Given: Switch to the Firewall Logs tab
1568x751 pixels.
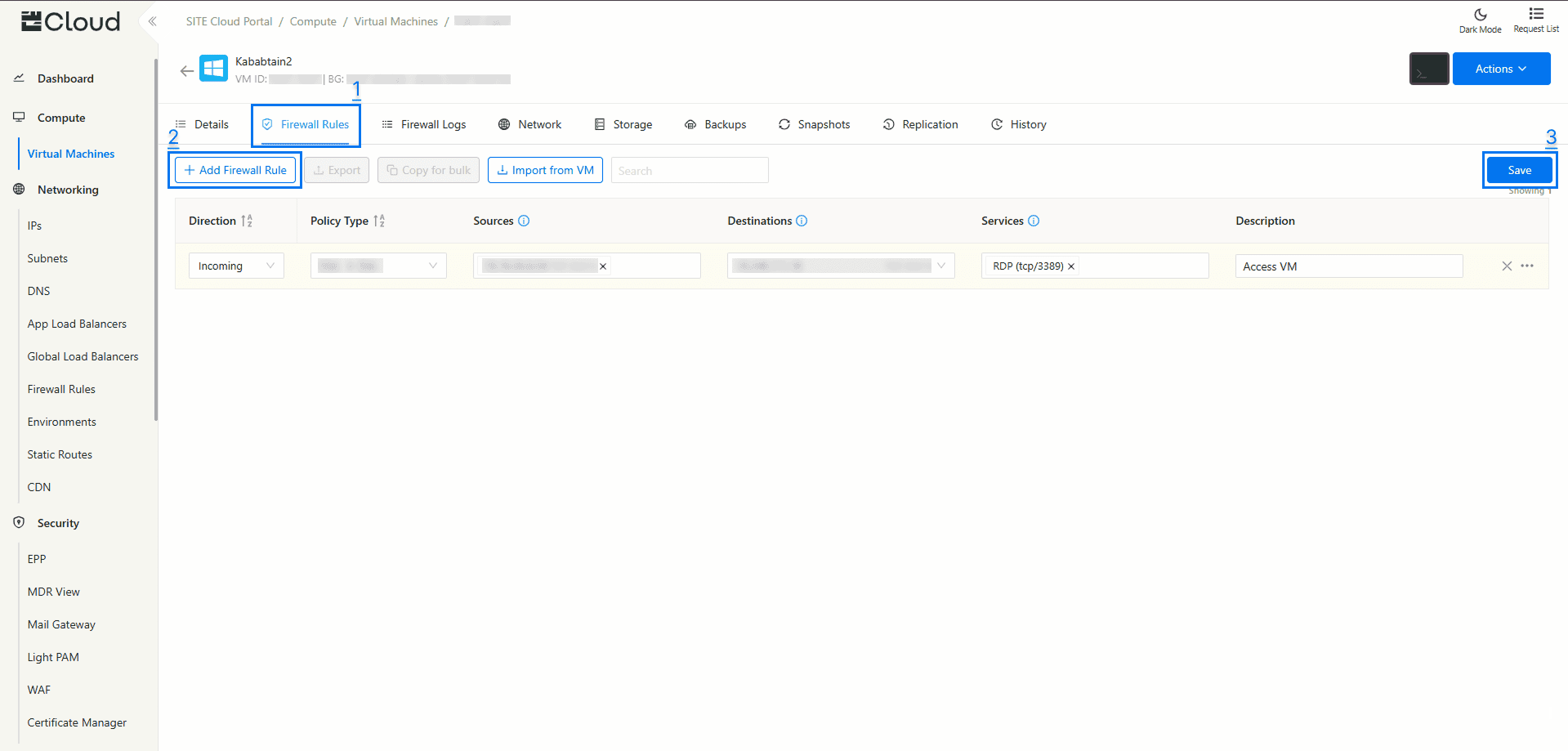Looking at the screenshot, I should [424, 125].
